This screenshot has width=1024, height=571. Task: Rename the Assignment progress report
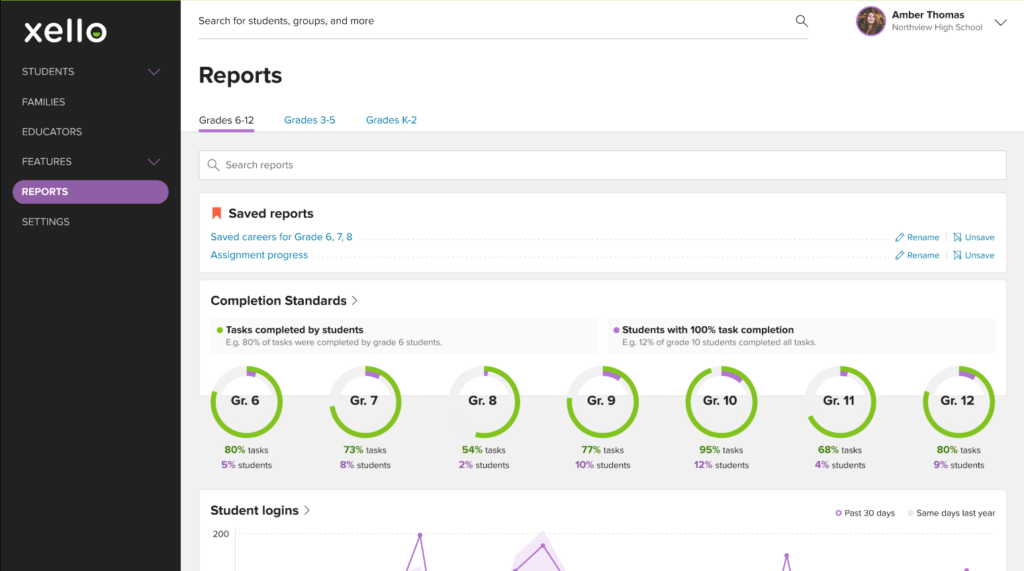[x=917, y=255]
